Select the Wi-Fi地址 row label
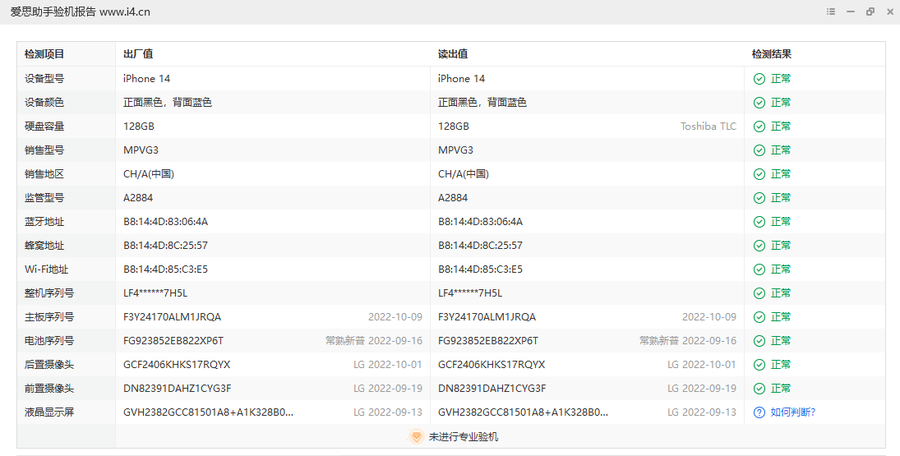The image size is (900, 456). point(46,269)
